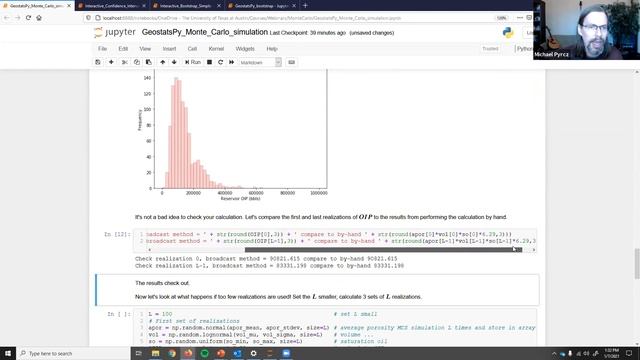640x360 pixels.
Task: Open the Cell menu
Action: coord(192,49)
